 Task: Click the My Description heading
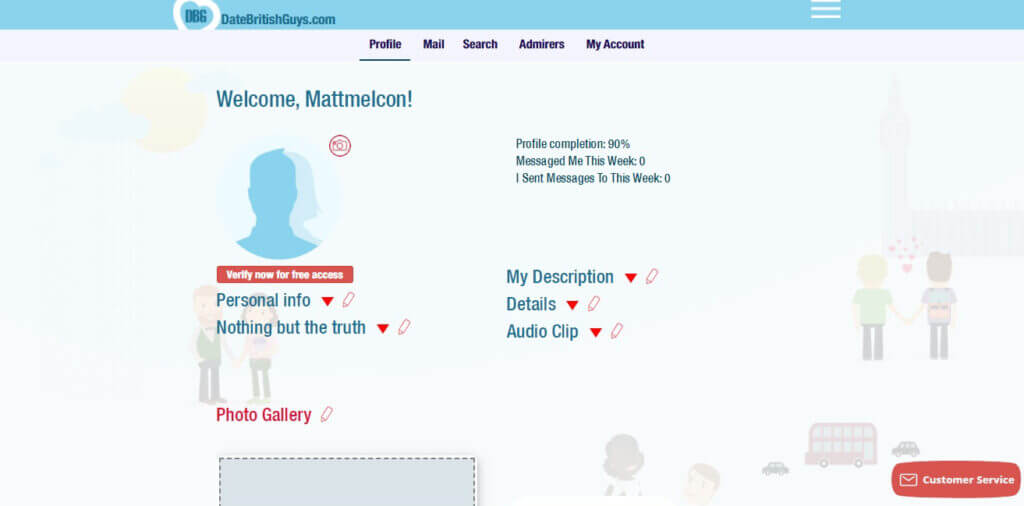click(560, 277)
